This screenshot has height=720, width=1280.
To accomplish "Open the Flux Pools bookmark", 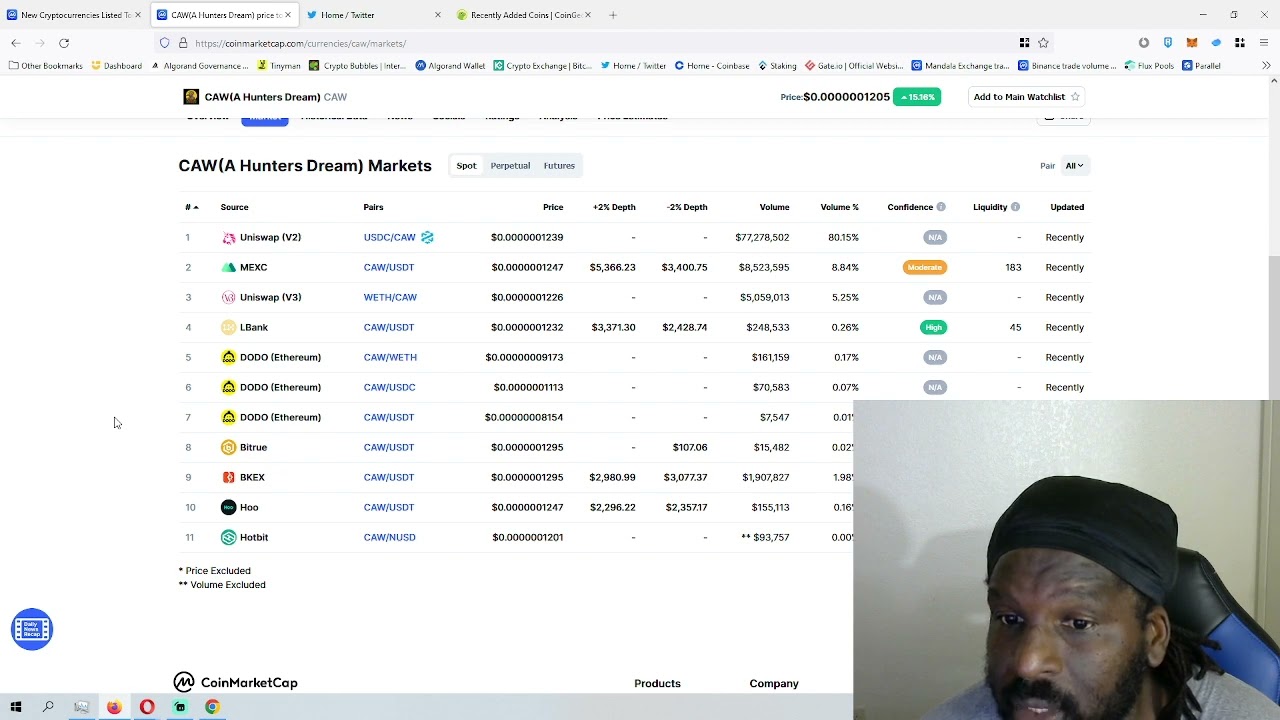I will tap(1149, 66).
